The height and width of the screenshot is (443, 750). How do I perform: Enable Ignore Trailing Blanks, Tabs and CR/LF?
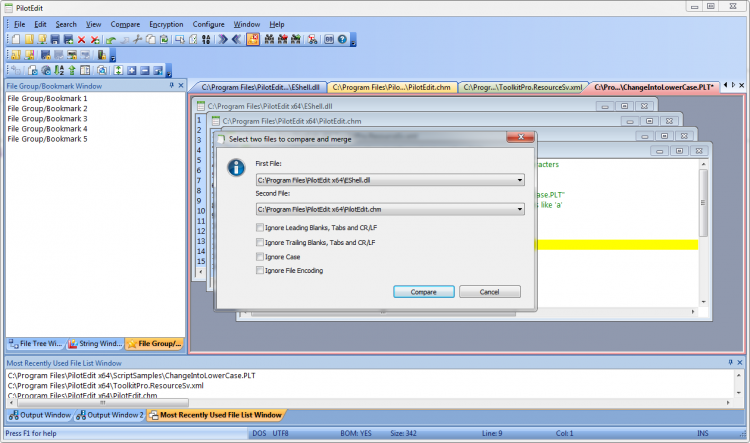(x=260, y=242)
